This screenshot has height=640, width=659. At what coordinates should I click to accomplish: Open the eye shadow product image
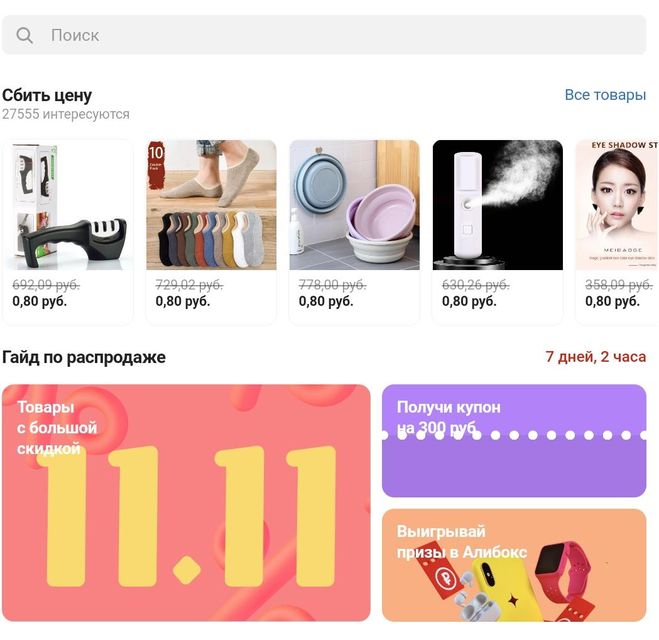pos(617,205)
